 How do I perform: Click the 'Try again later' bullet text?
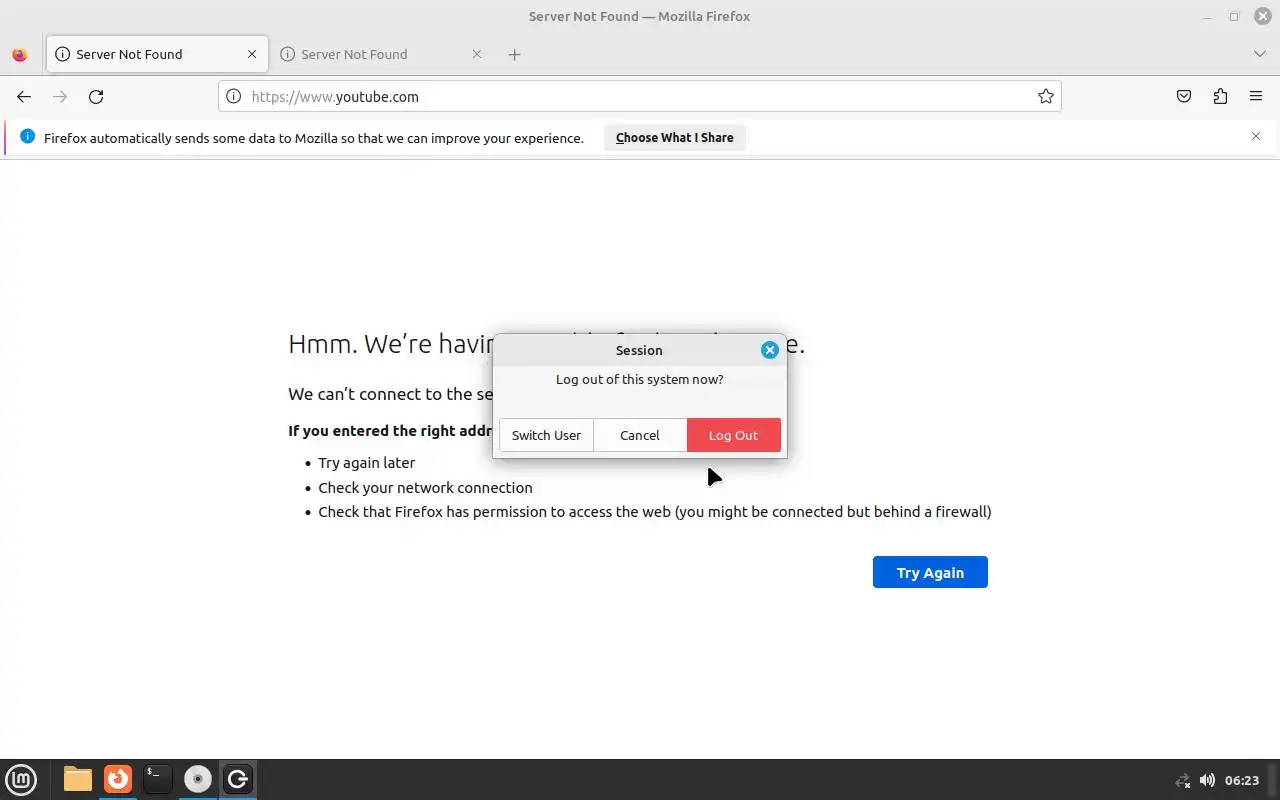click(x=366, y=463)
